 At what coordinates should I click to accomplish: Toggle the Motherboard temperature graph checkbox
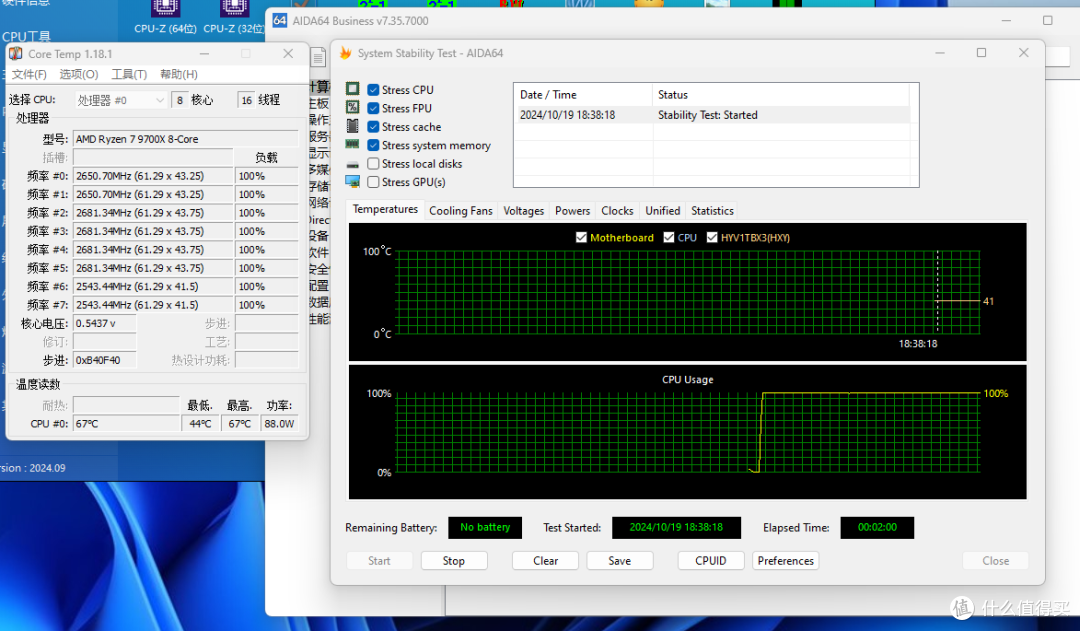click(581, 238)
